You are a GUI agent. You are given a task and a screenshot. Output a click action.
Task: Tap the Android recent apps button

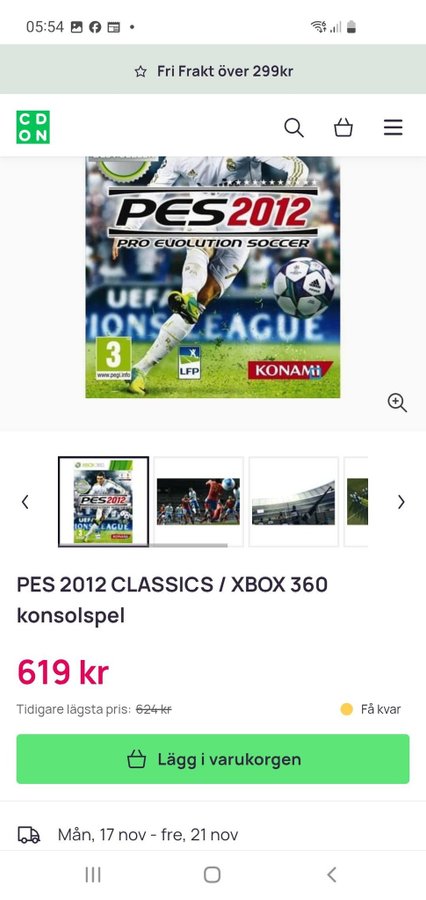(x=93, y=874)
